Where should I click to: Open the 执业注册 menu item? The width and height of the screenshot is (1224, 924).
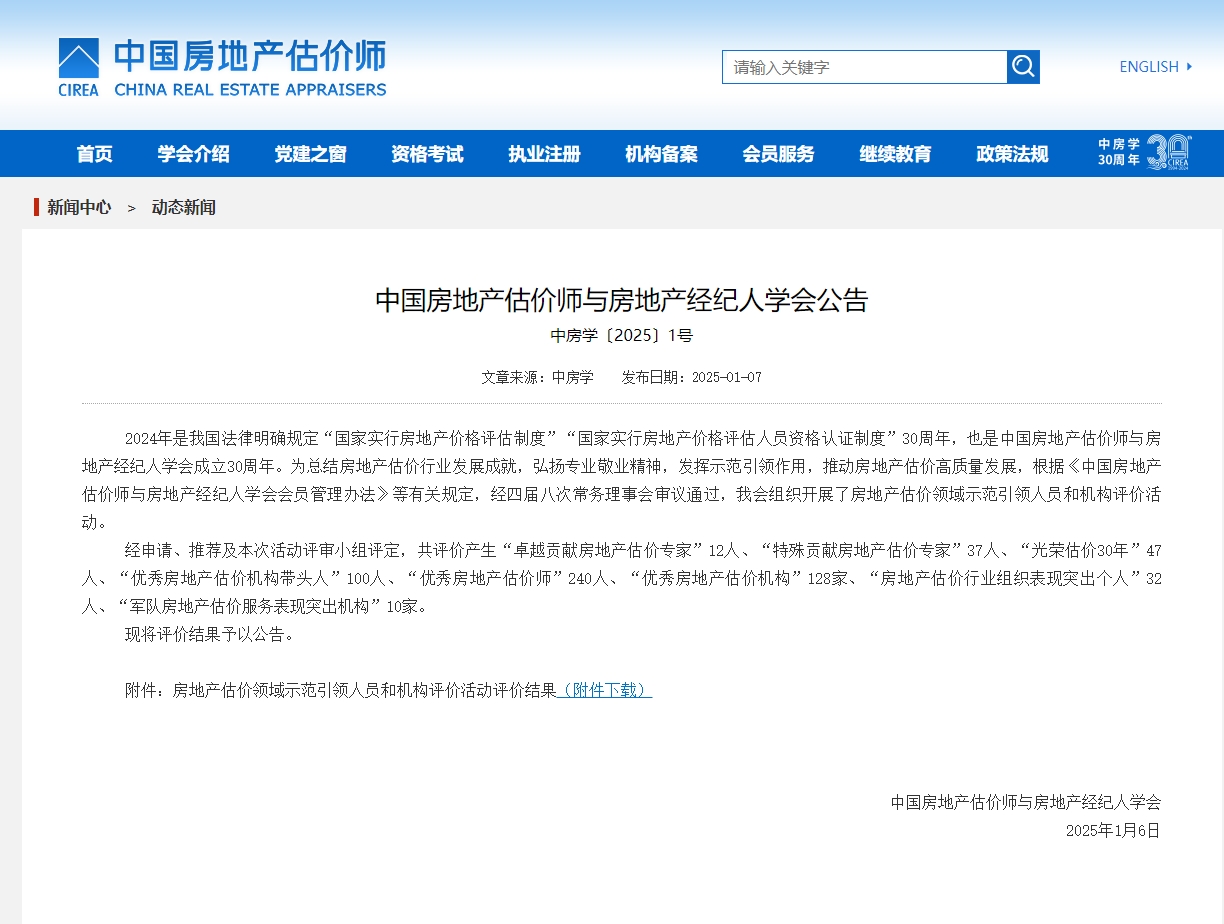point(544,154)
